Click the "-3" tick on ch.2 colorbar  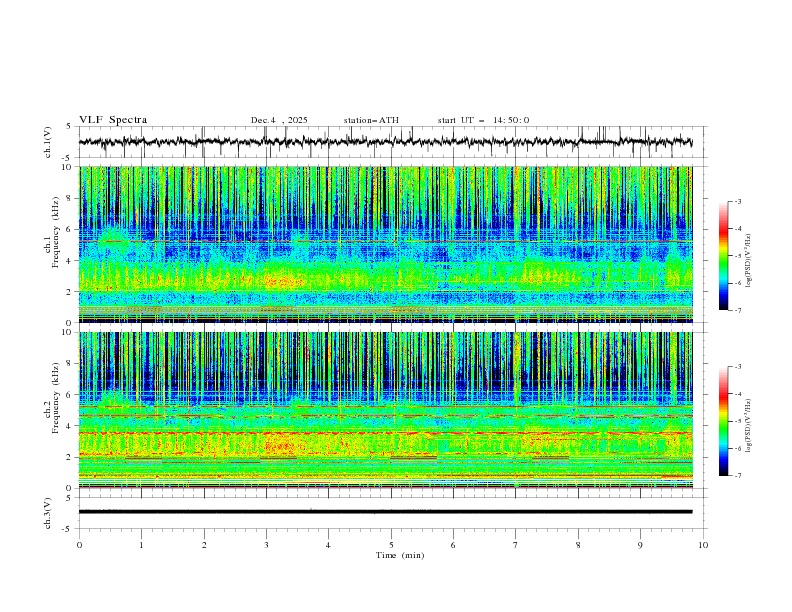[x=738, y=367]
